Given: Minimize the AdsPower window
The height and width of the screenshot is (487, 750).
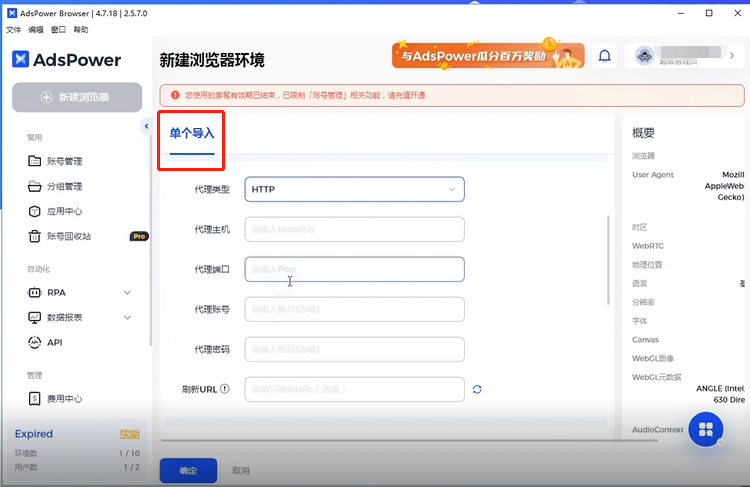Looking at the screenshot, I should pyautogui.click(x=681, y=13).
